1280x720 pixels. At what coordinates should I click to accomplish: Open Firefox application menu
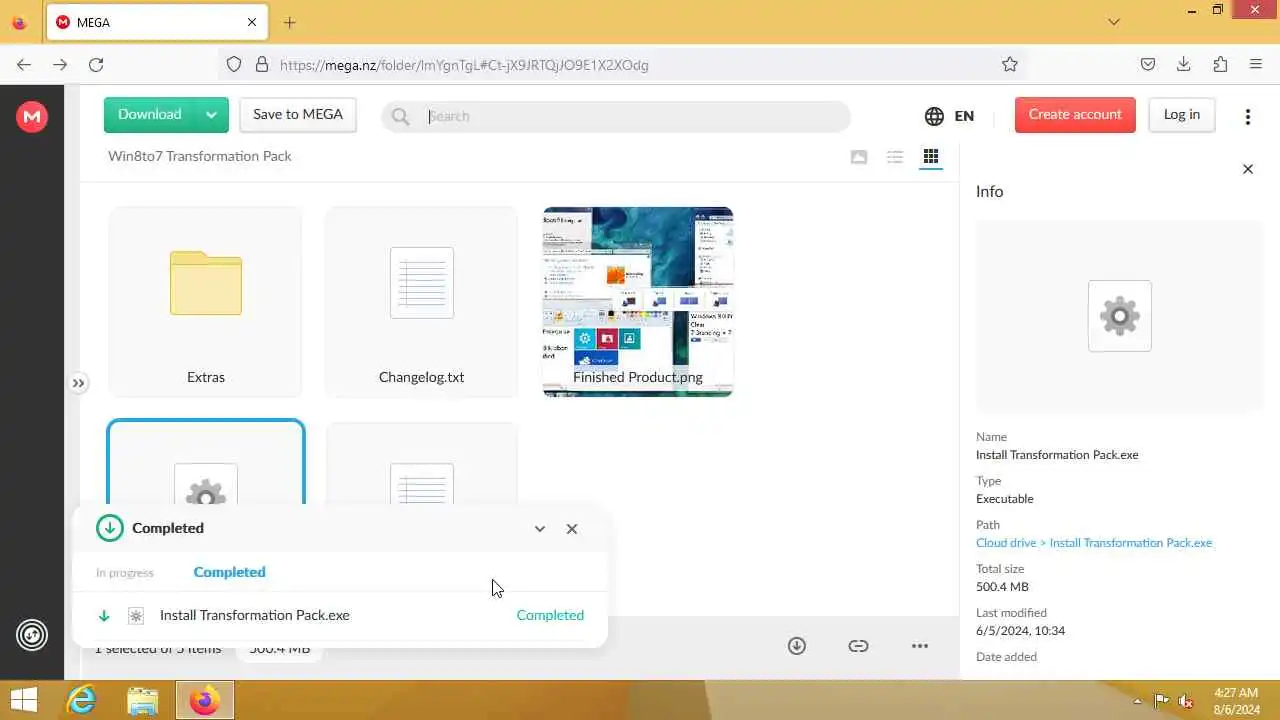[1256, 64]
